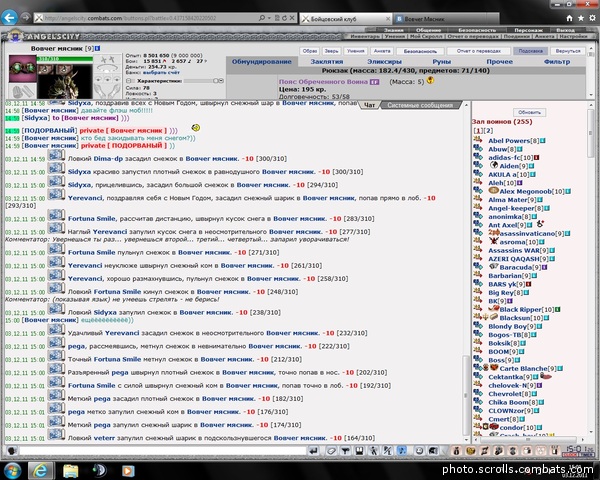The height and width of the screenshot is (480, 600).
Task: Click the browser back arrow button
Action: coord(9,17)
